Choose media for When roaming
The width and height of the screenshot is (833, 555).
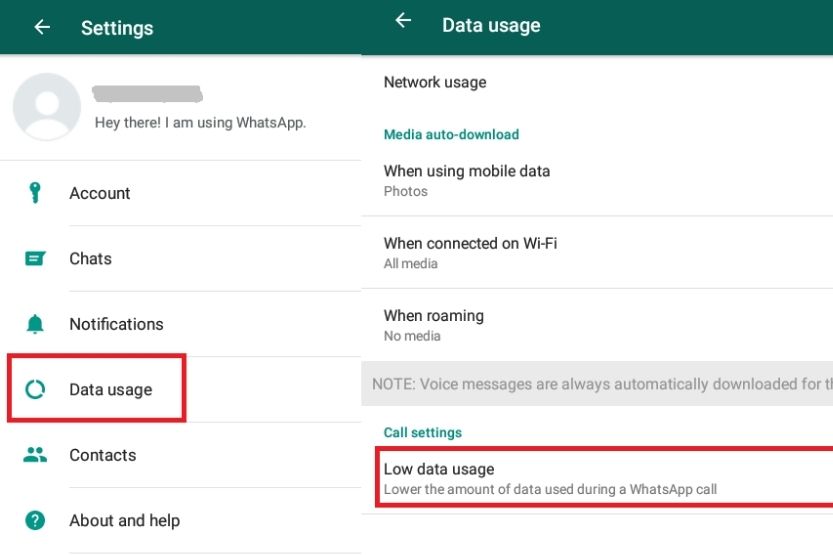(x=597, y=325)
